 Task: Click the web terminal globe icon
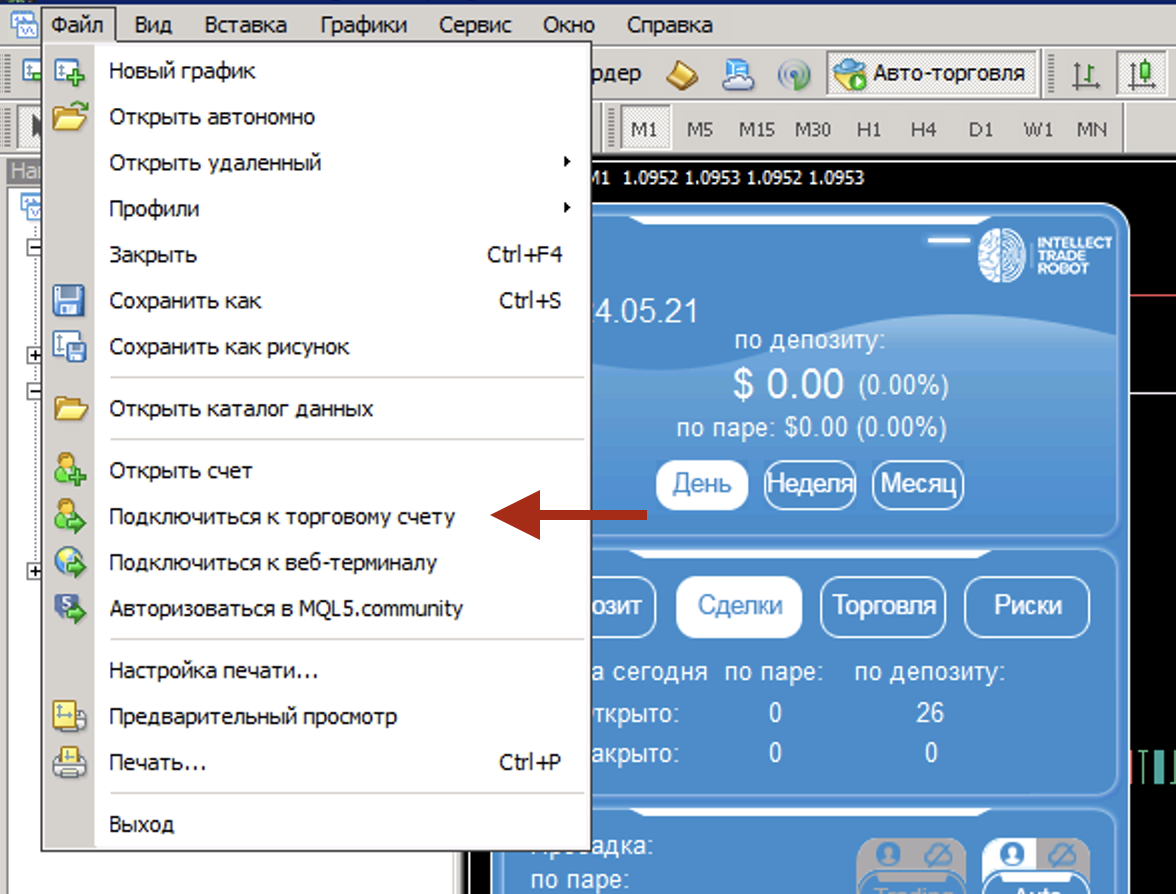click(x=70, y=562)
